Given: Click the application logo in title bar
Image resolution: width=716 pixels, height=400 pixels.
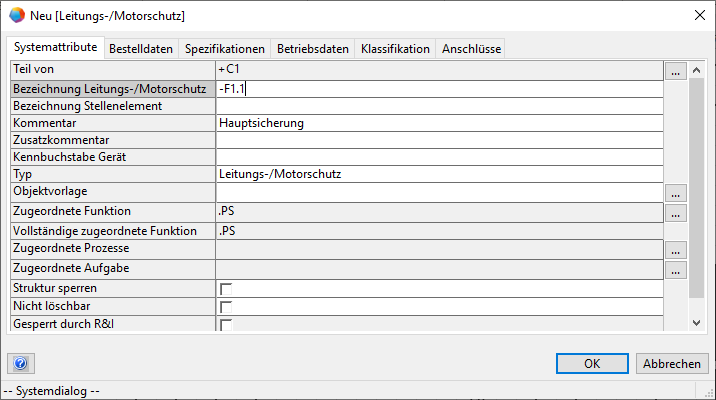Looking at the screenshot, I should pos(16,15).
